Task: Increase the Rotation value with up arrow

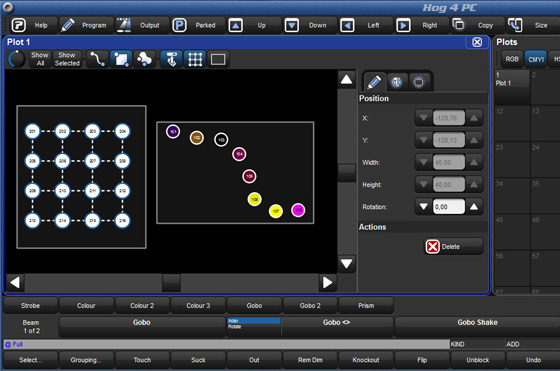Action: point(474,207)
